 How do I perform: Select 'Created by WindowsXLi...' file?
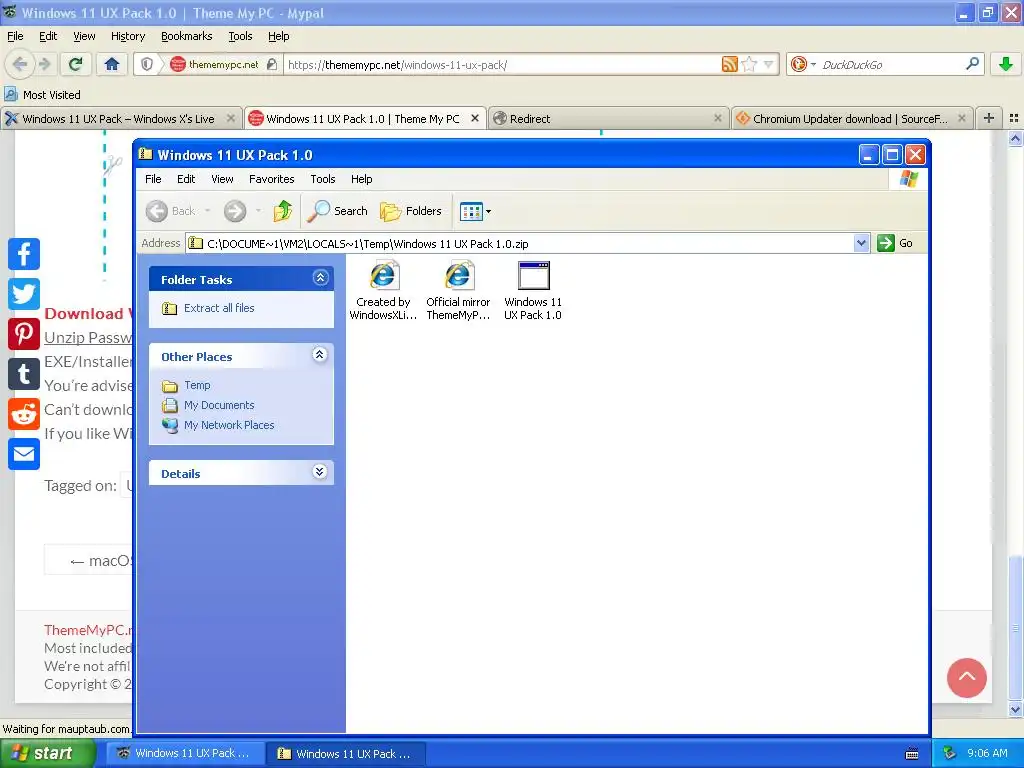click(383, 291)
